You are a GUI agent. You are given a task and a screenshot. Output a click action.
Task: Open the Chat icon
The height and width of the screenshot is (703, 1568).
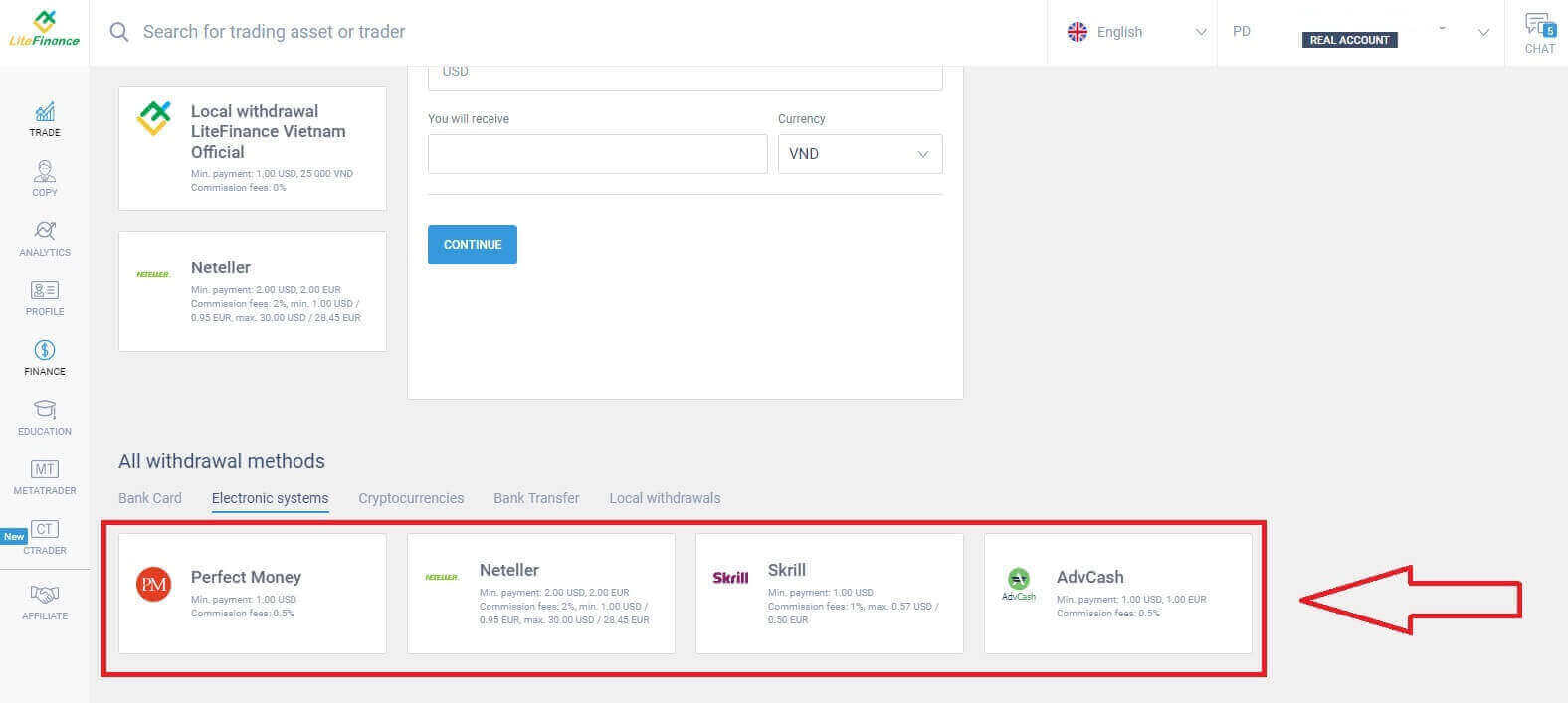(x=1539, y=33)
